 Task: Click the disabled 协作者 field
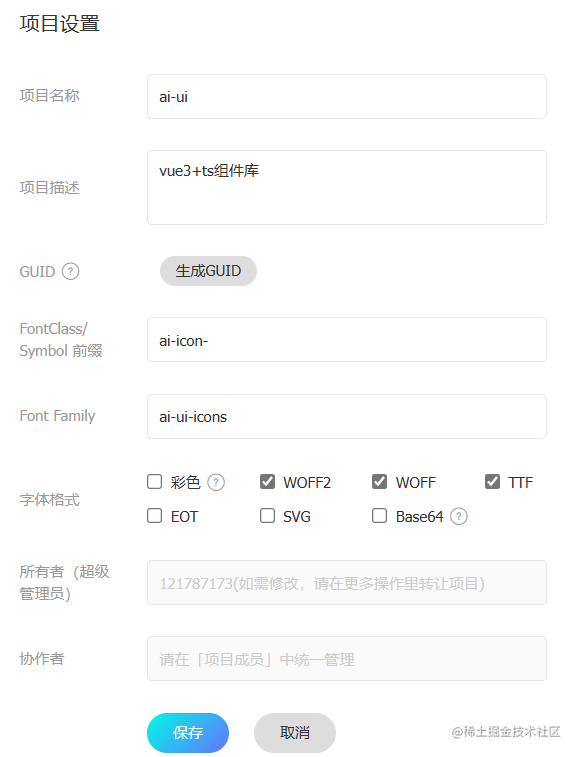(347, 659)
